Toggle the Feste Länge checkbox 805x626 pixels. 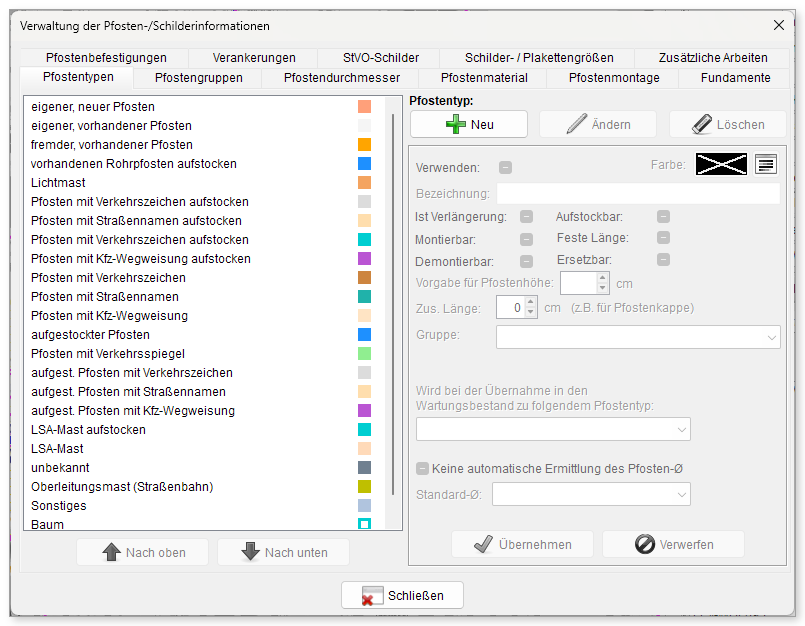pos(663,238)
